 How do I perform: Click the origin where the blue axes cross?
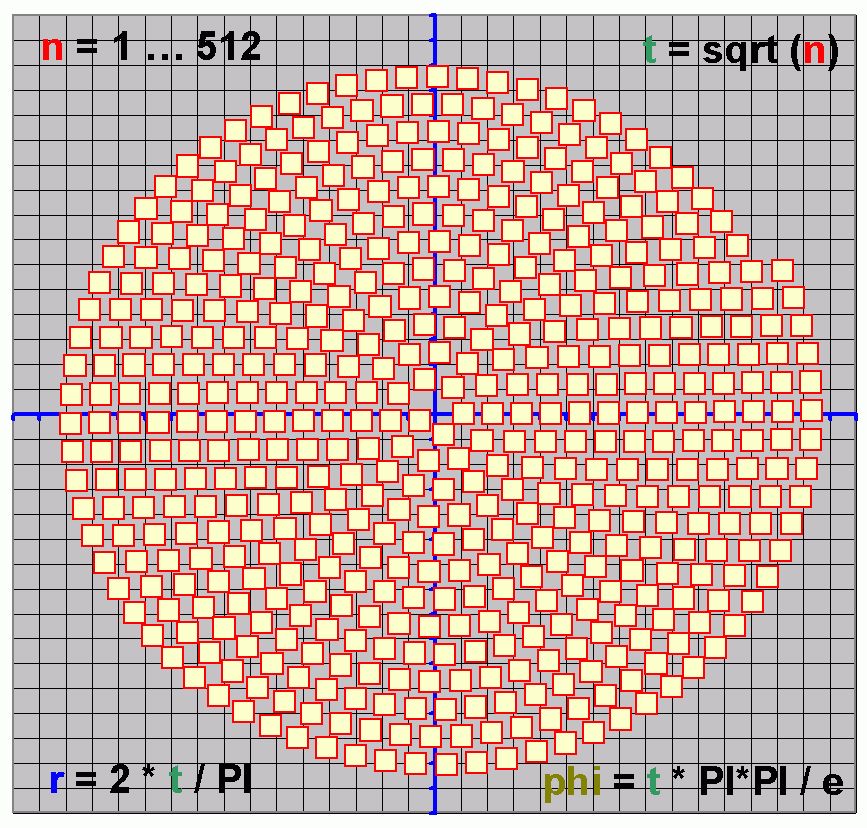pos(434,415)
